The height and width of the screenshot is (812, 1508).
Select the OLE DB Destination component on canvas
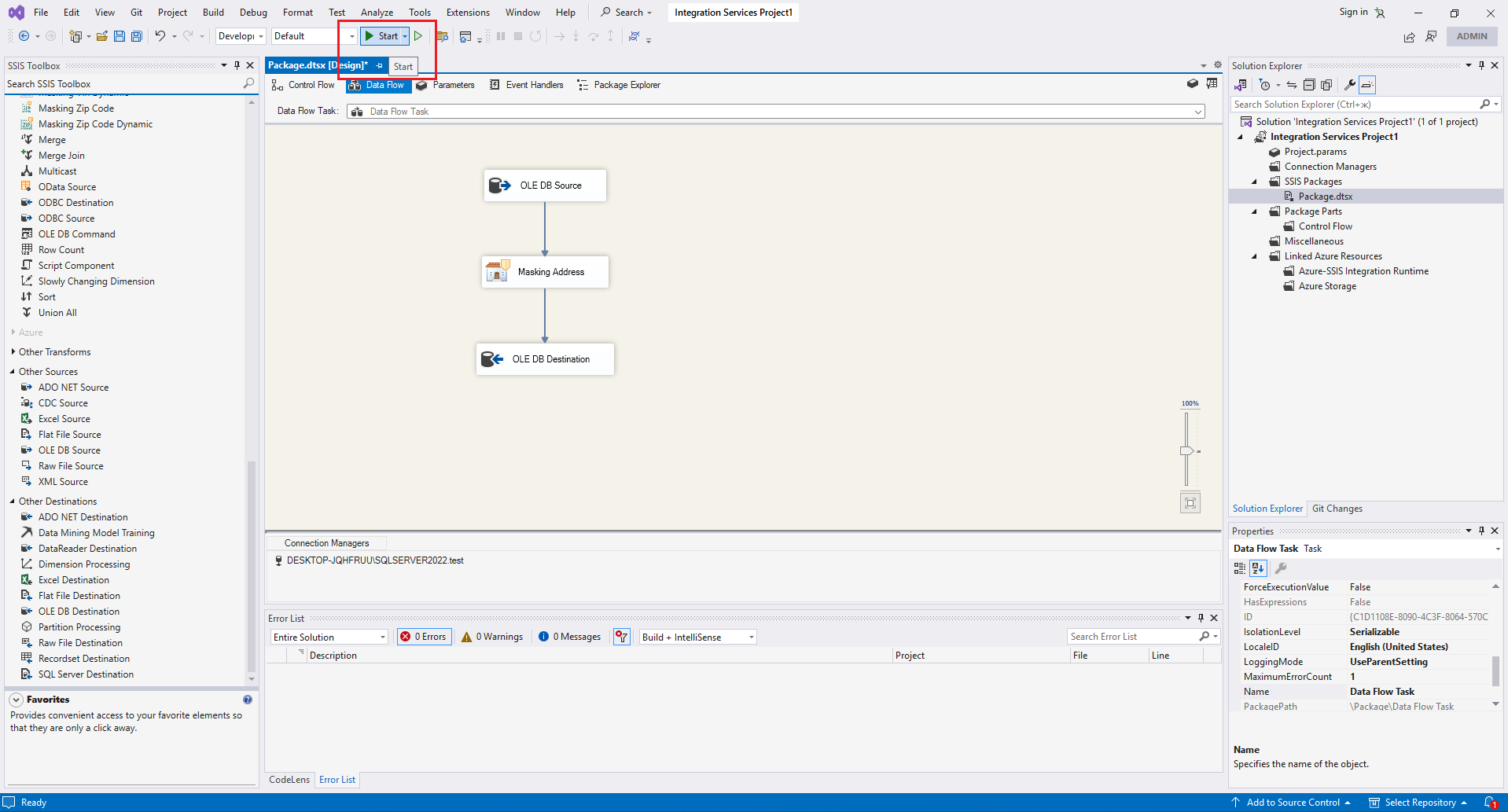pos(545,359)
